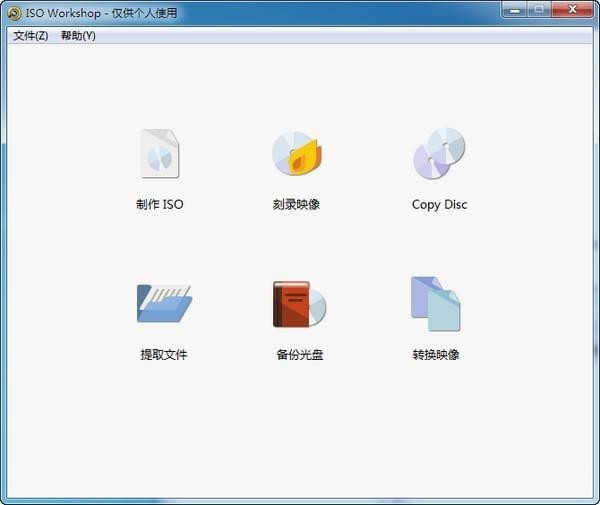Click the disabled maximize window button

tap(538, 10)
